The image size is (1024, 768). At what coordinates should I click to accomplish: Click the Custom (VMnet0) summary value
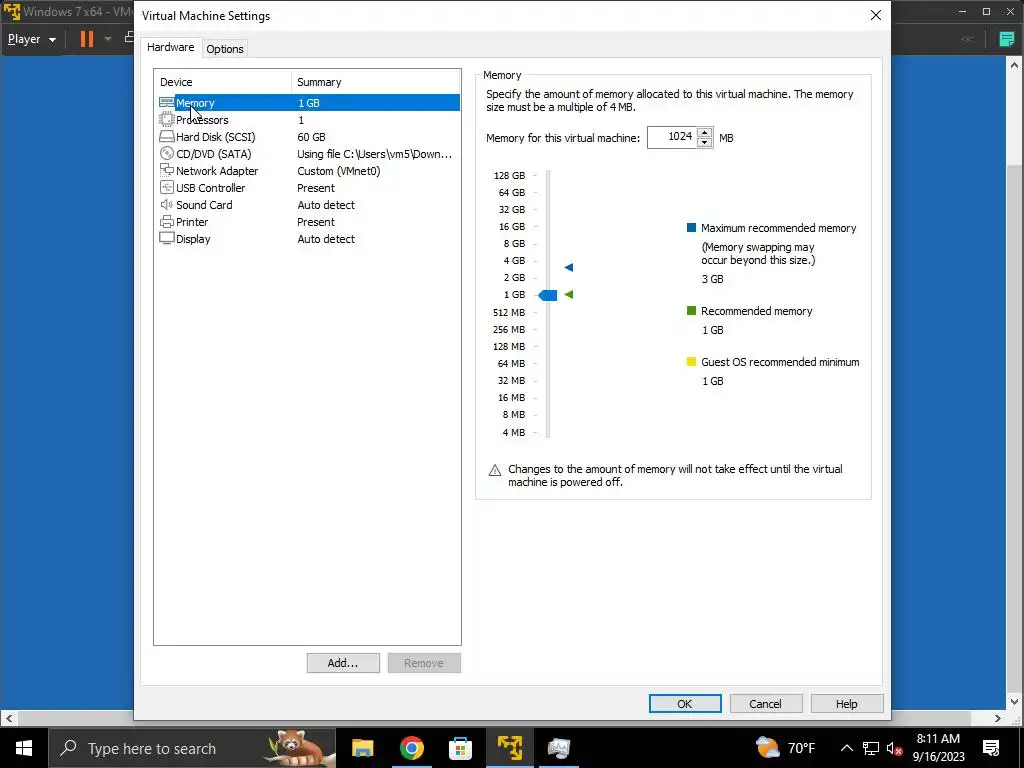pos(338,170)
